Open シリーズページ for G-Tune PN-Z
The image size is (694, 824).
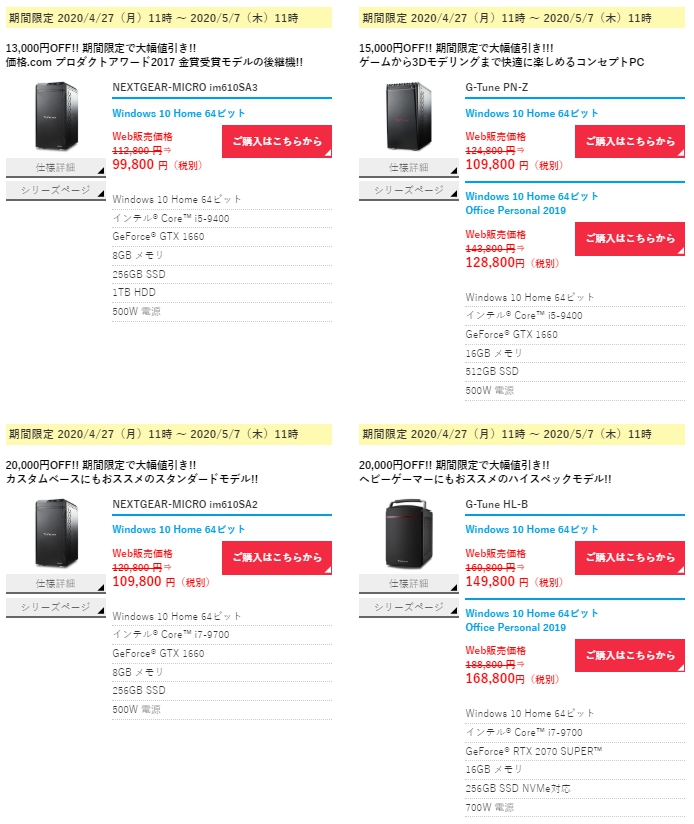[x=409, y=190]
